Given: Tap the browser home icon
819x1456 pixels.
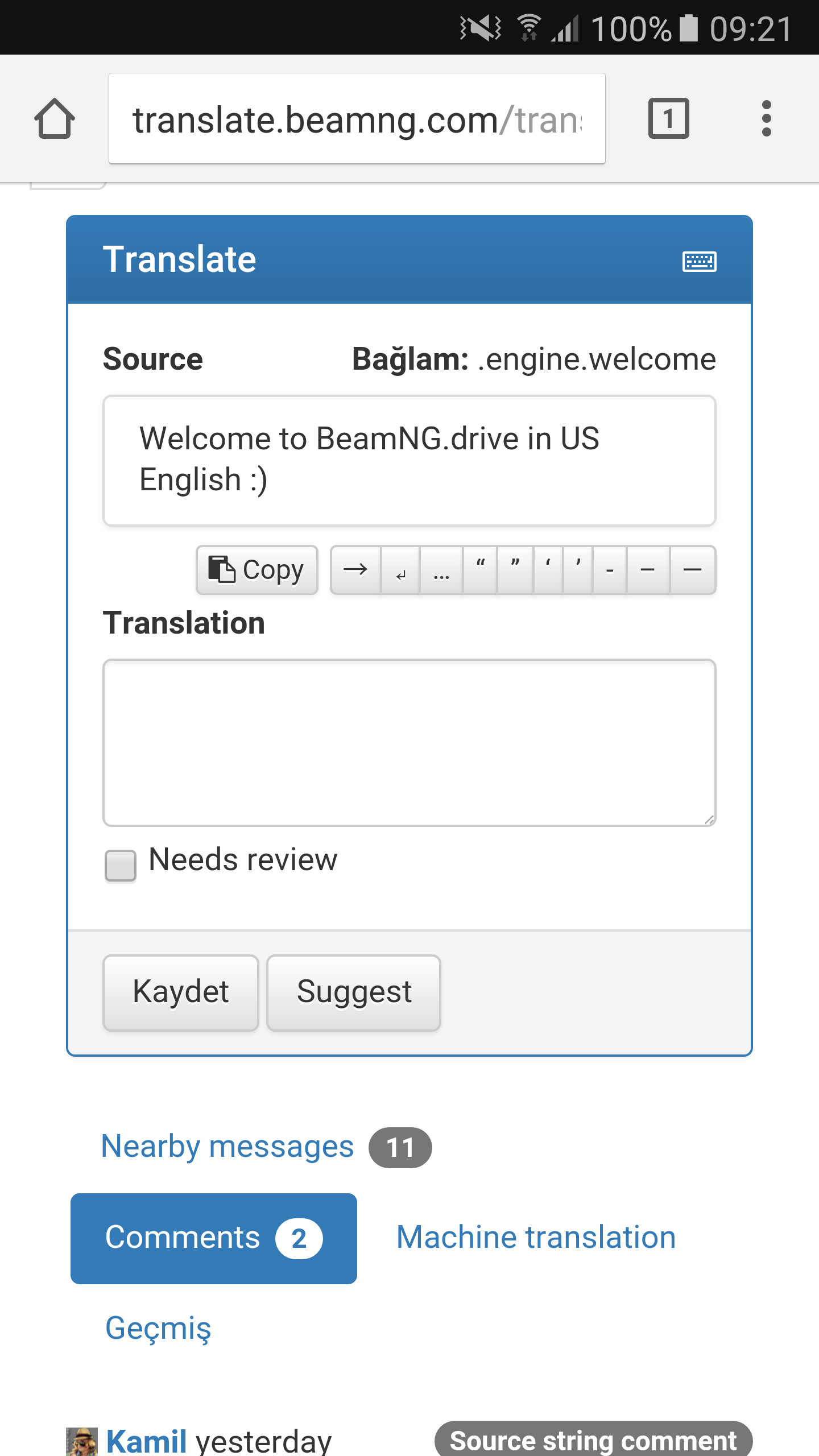Looking at the screenshot, I should pyautogui.click(x=55, y=118).
